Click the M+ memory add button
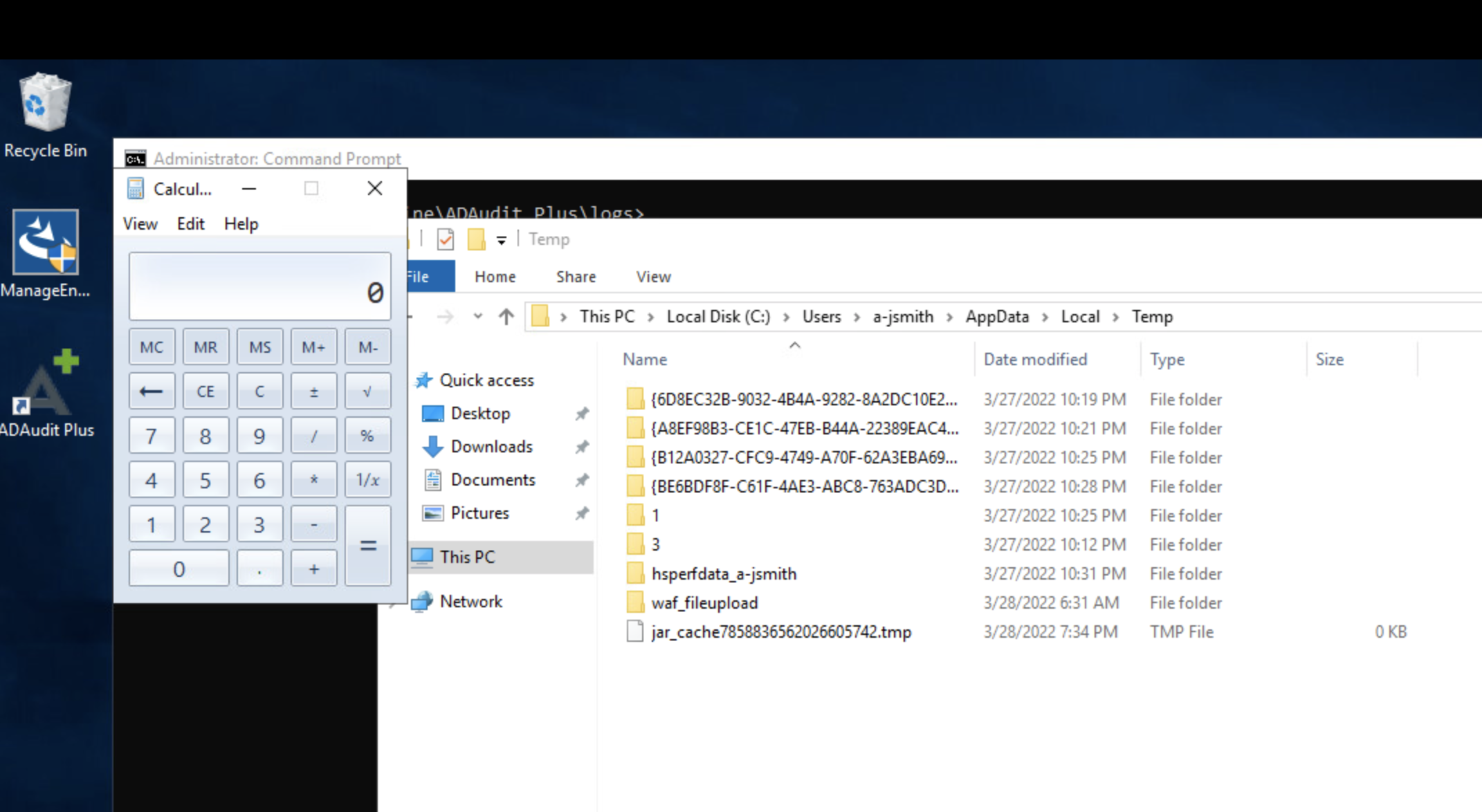 [x=313, y=347]
